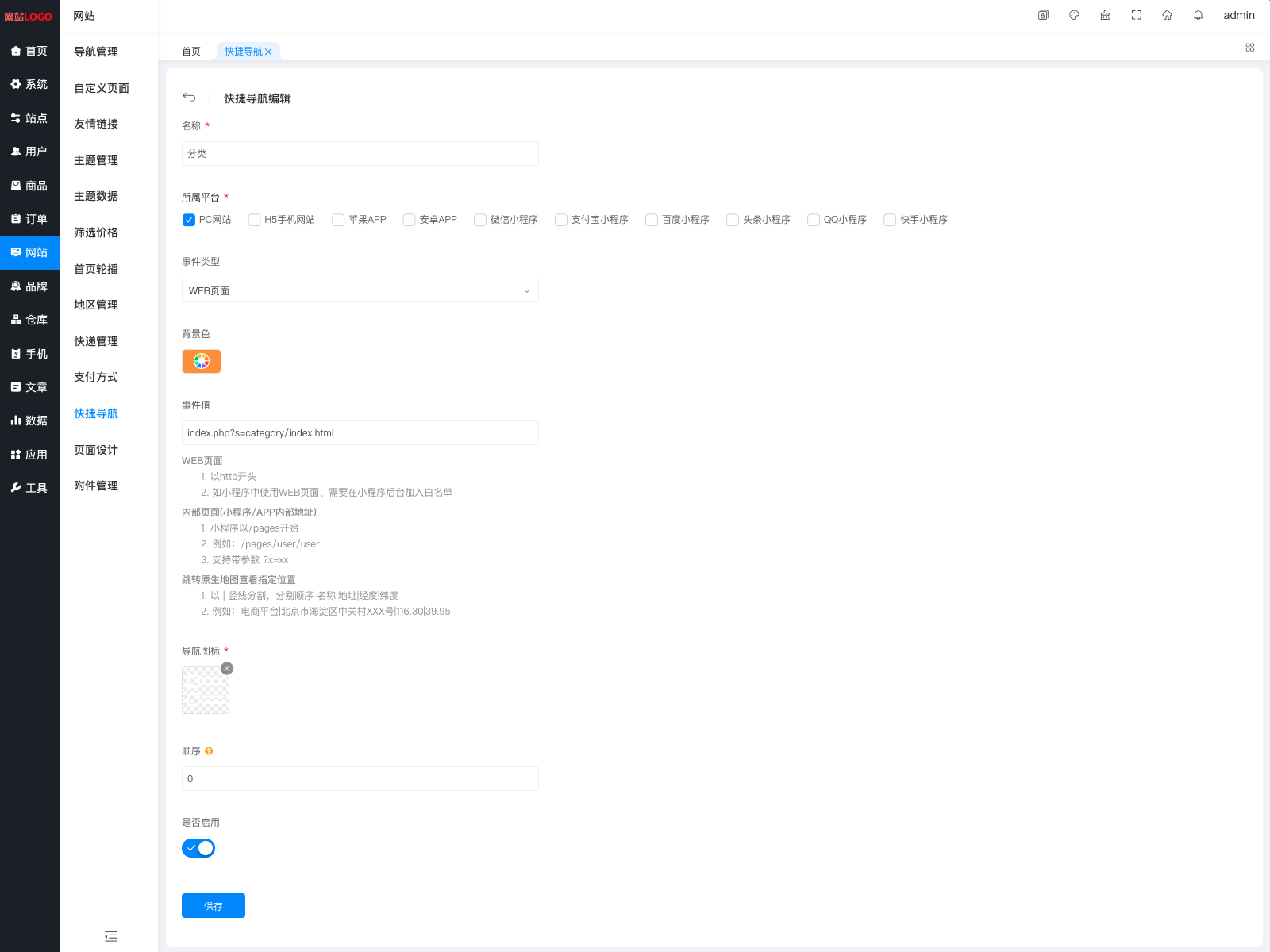Screen dimensions: 1270x952
Task: Open the admin user menu
Action: click(1238, 15)
